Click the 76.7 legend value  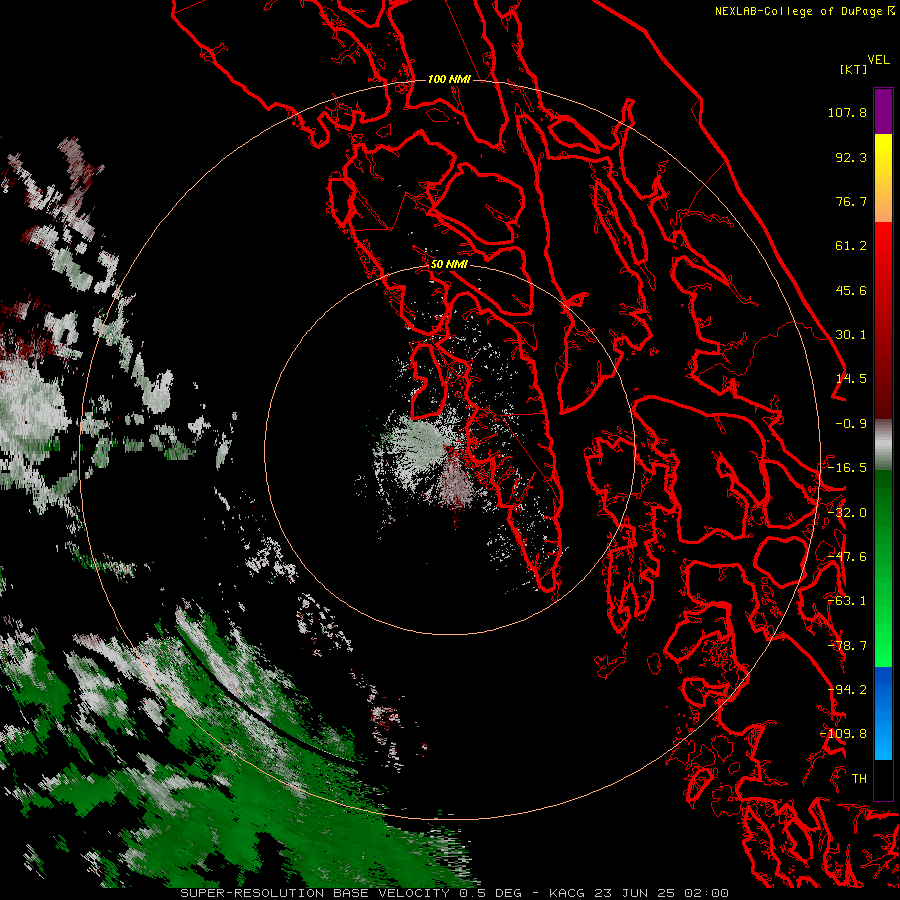click(x=851, y=201)
